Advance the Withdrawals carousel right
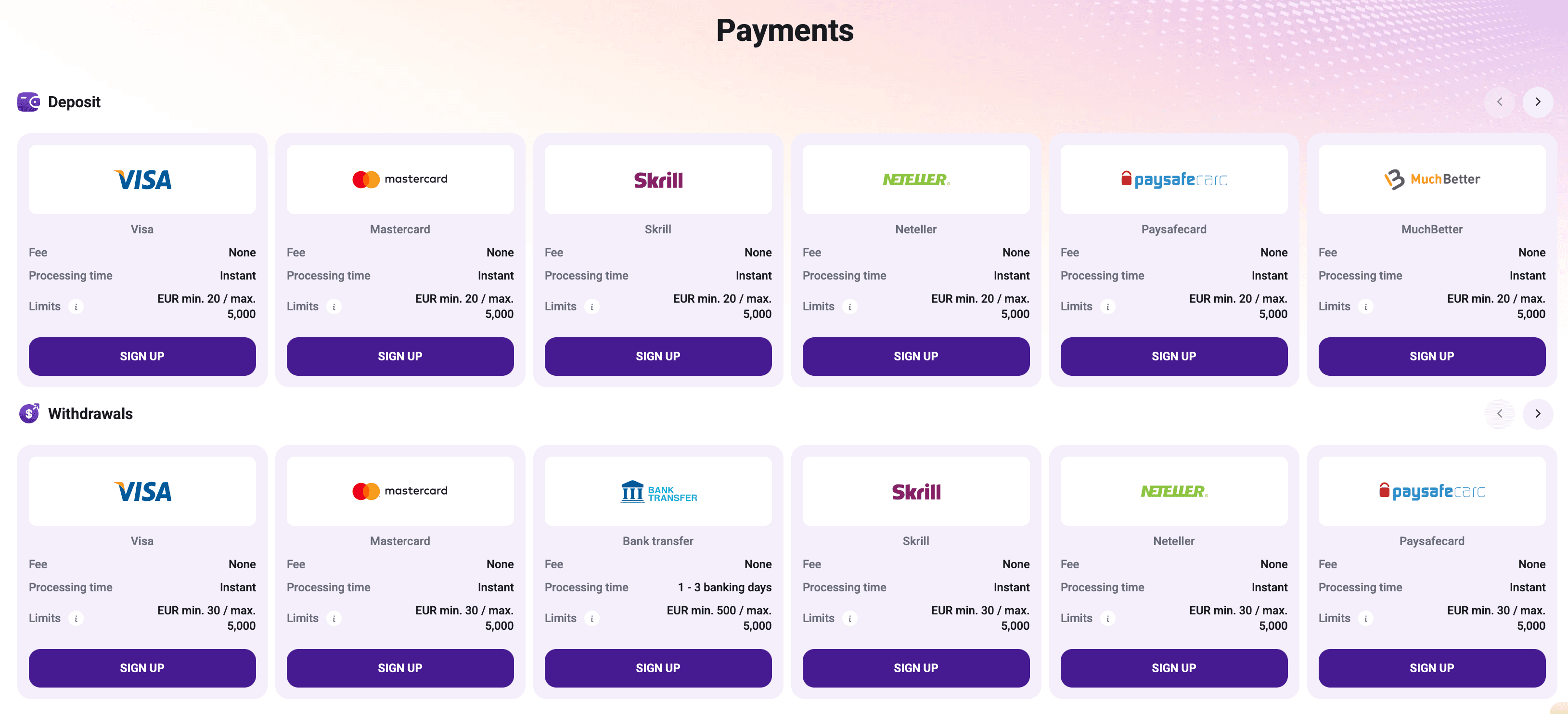Image resolution: width=1568 pixels, height=714 pixels. 1538,414
